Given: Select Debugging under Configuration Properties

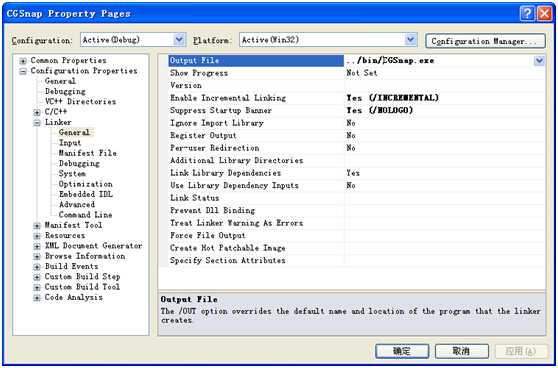Looking at the screenshot, I should tap(65, 91).
